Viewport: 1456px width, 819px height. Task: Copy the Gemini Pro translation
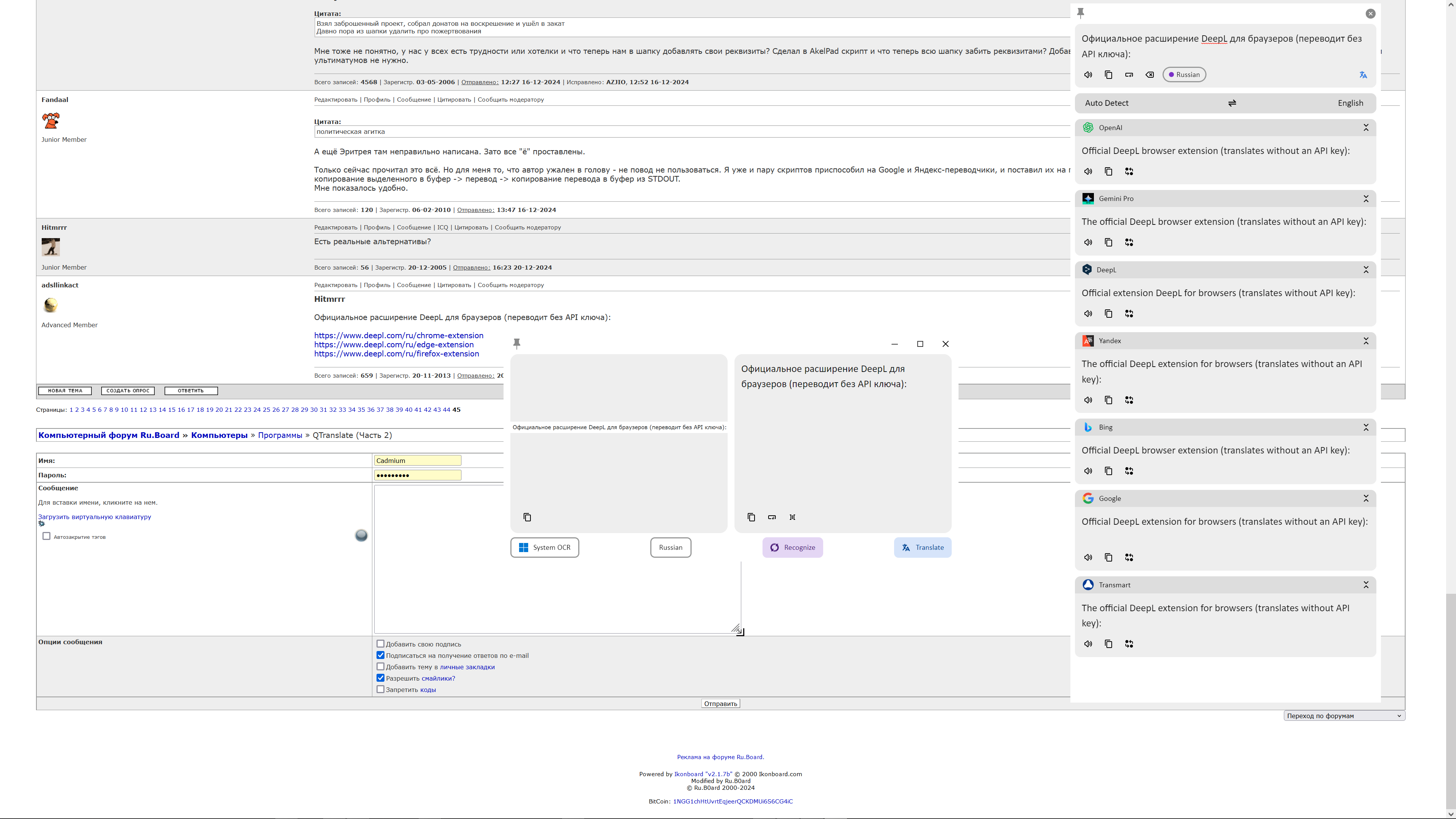pos(1108,243)
